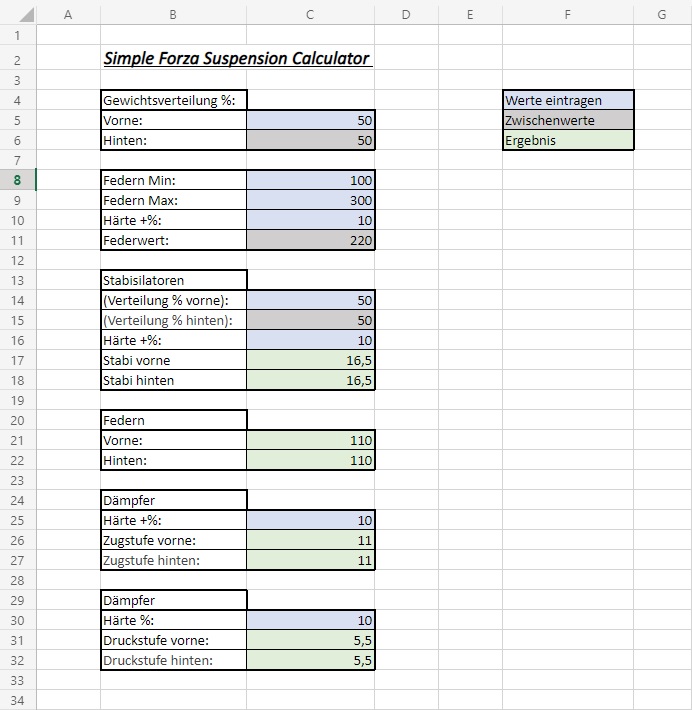This screenshot has width=692, height=710.
Task: Select column A header
Action: click(68, 14)
